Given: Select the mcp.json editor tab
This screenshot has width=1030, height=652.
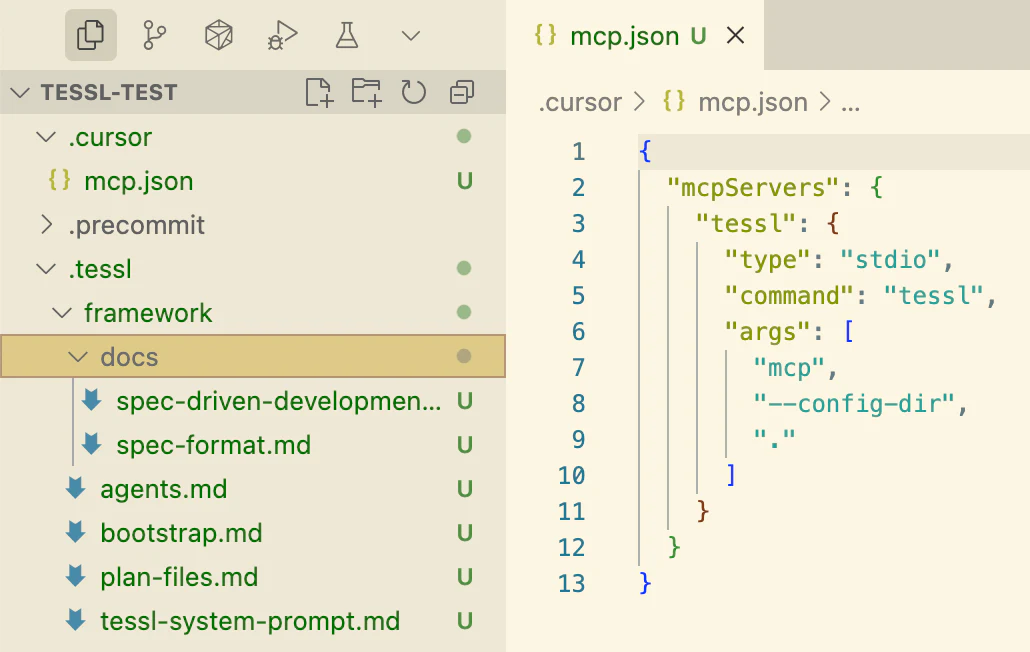Looking at the screenshot, I should (635, 35).
